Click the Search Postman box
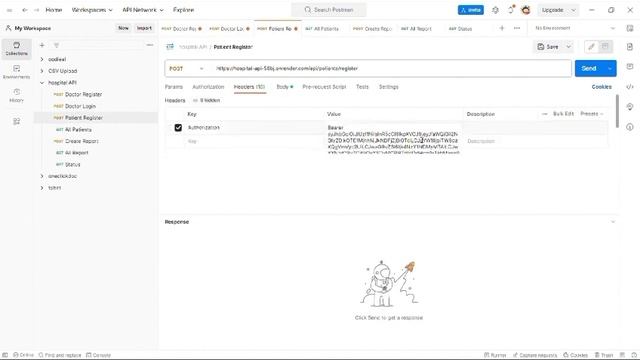 point(329,10)
